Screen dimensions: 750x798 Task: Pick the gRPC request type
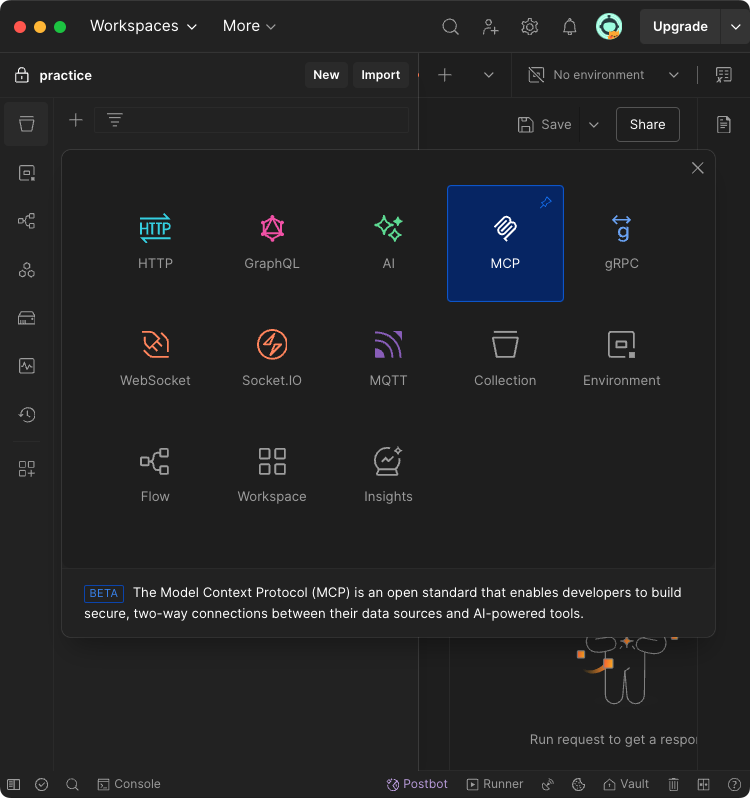(622, 243)
